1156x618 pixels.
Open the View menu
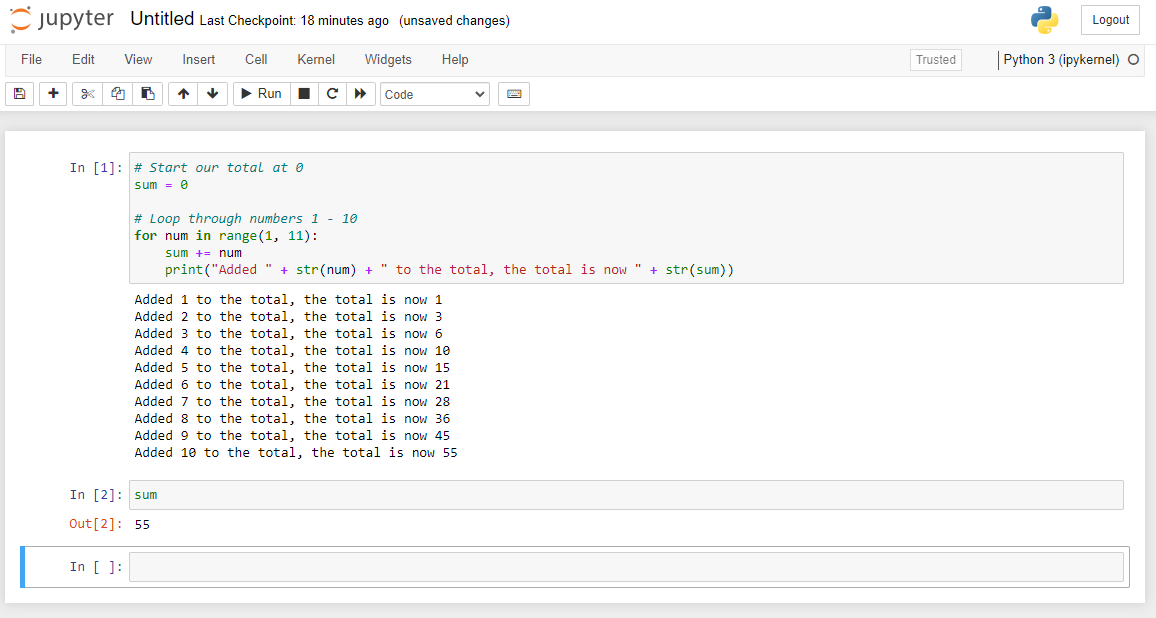(139, 60)
